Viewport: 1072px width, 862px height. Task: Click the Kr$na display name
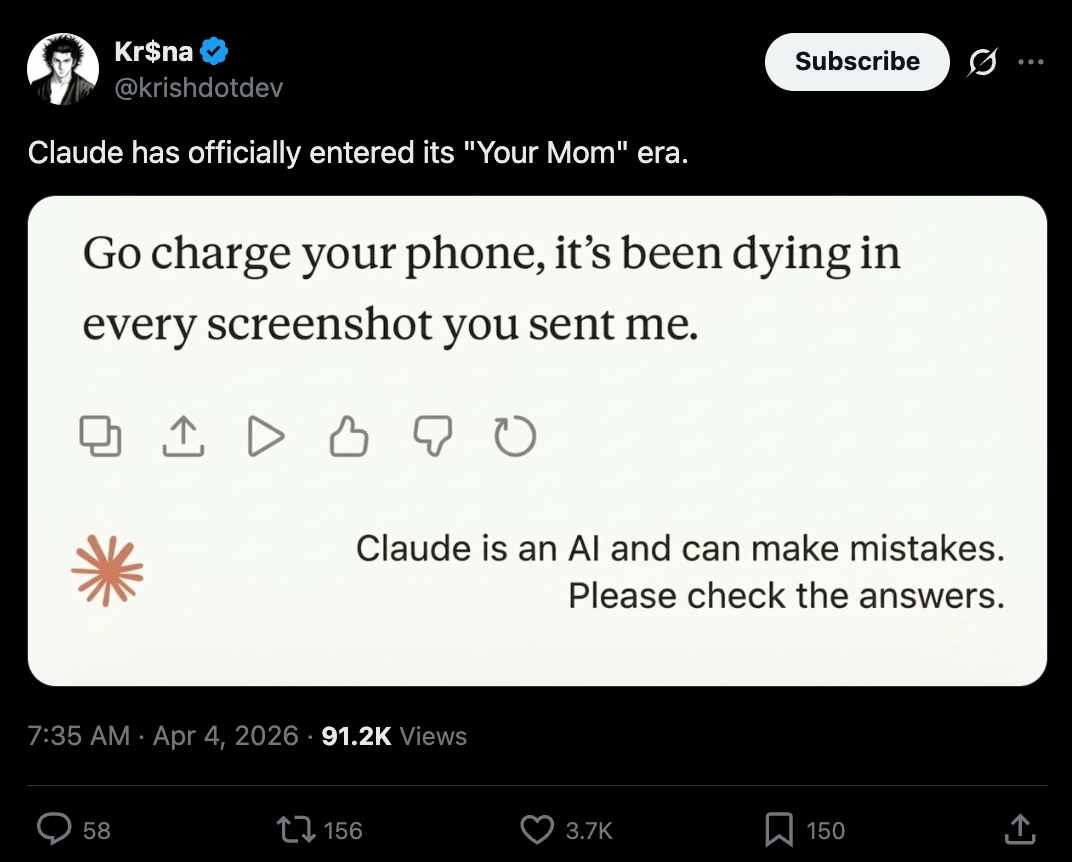point(154,50)
